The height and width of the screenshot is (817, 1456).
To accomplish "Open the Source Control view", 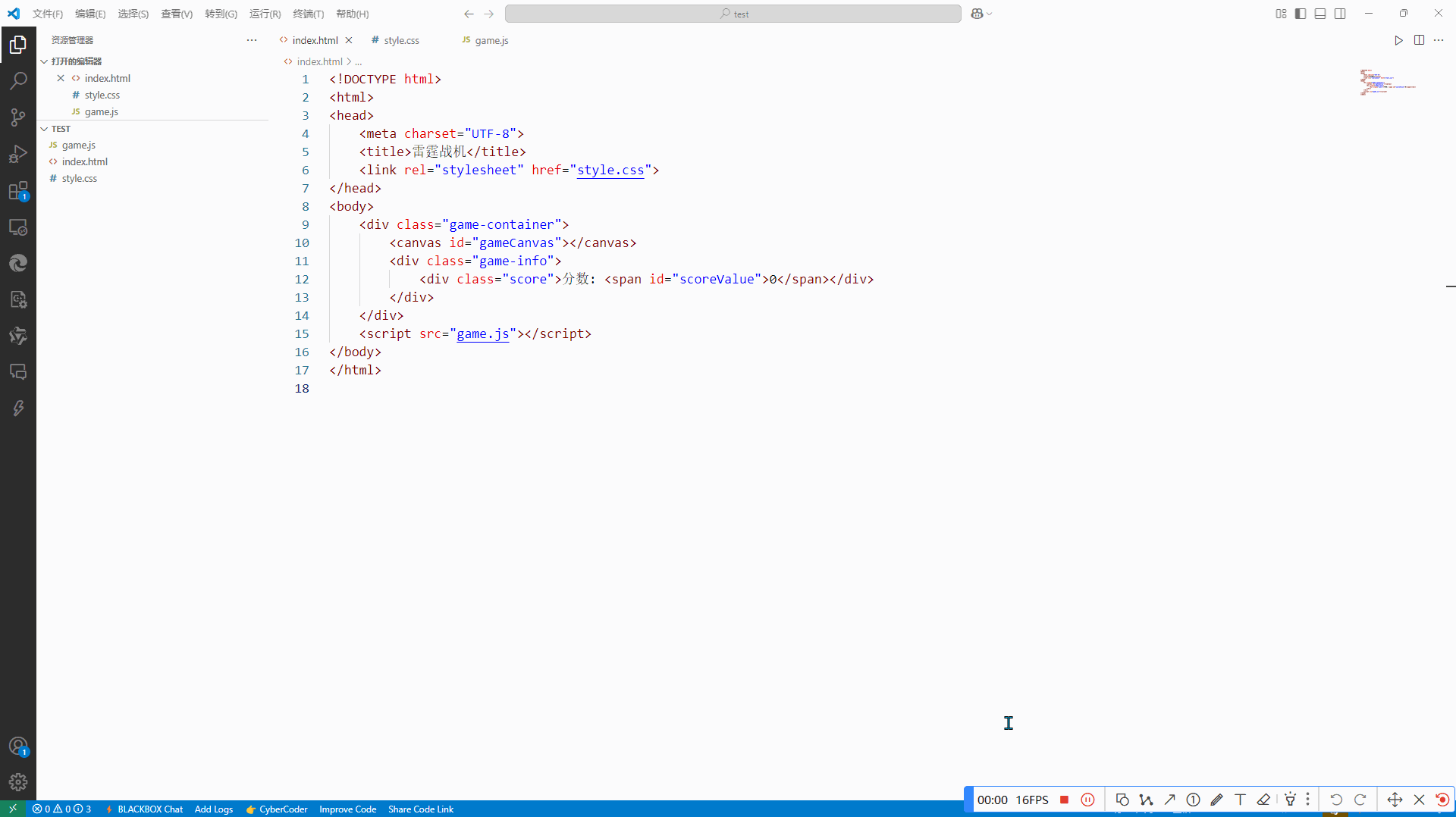I will [18, 117].
